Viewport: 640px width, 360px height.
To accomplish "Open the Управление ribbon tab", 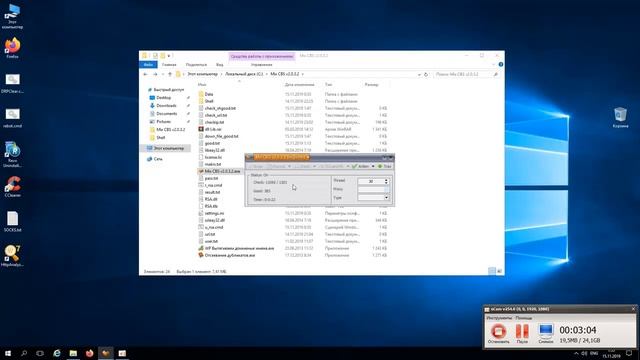I will [261, 64].
